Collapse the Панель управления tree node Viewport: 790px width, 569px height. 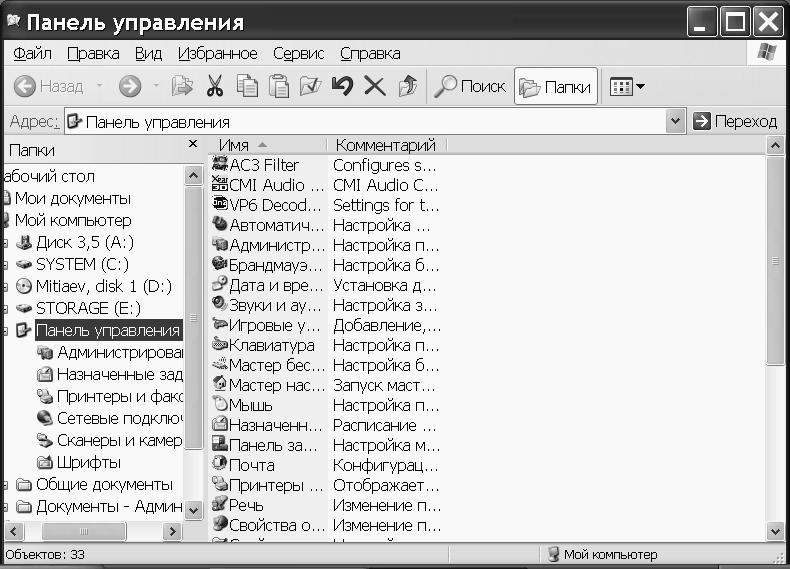(5, 331)
